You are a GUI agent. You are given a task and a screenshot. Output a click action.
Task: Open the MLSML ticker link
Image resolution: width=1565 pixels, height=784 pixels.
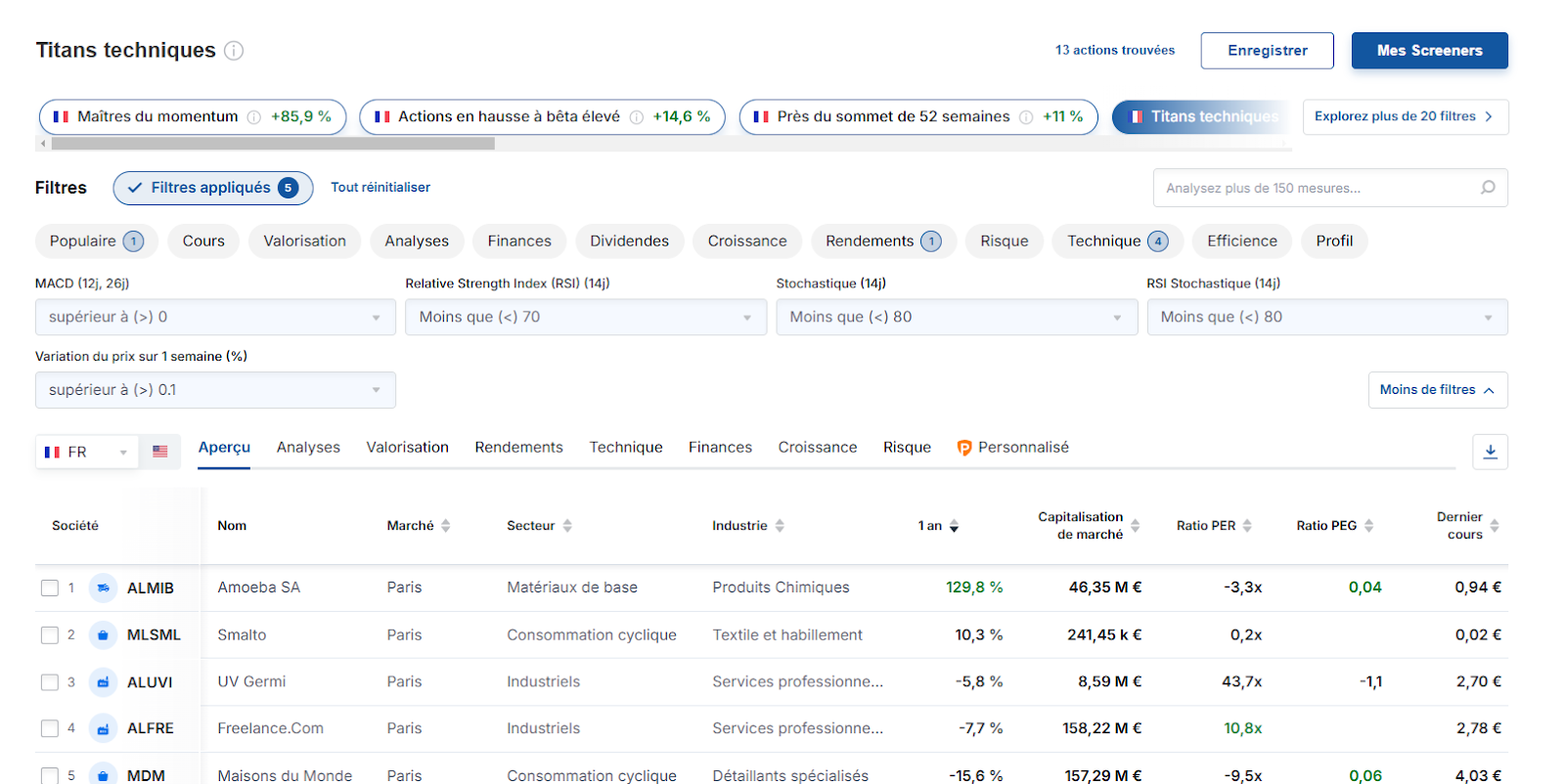tap(155, 635)
